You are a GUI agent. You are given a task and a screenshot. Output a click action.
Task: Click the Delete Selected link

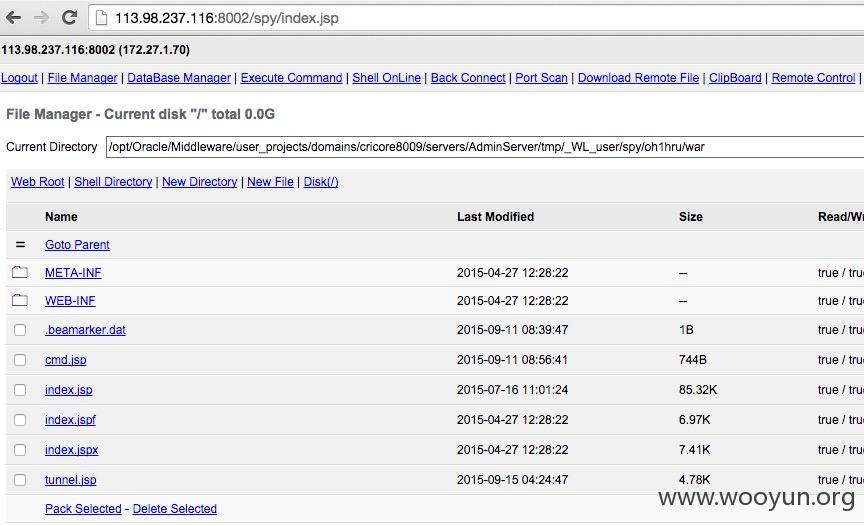[175, 509]
